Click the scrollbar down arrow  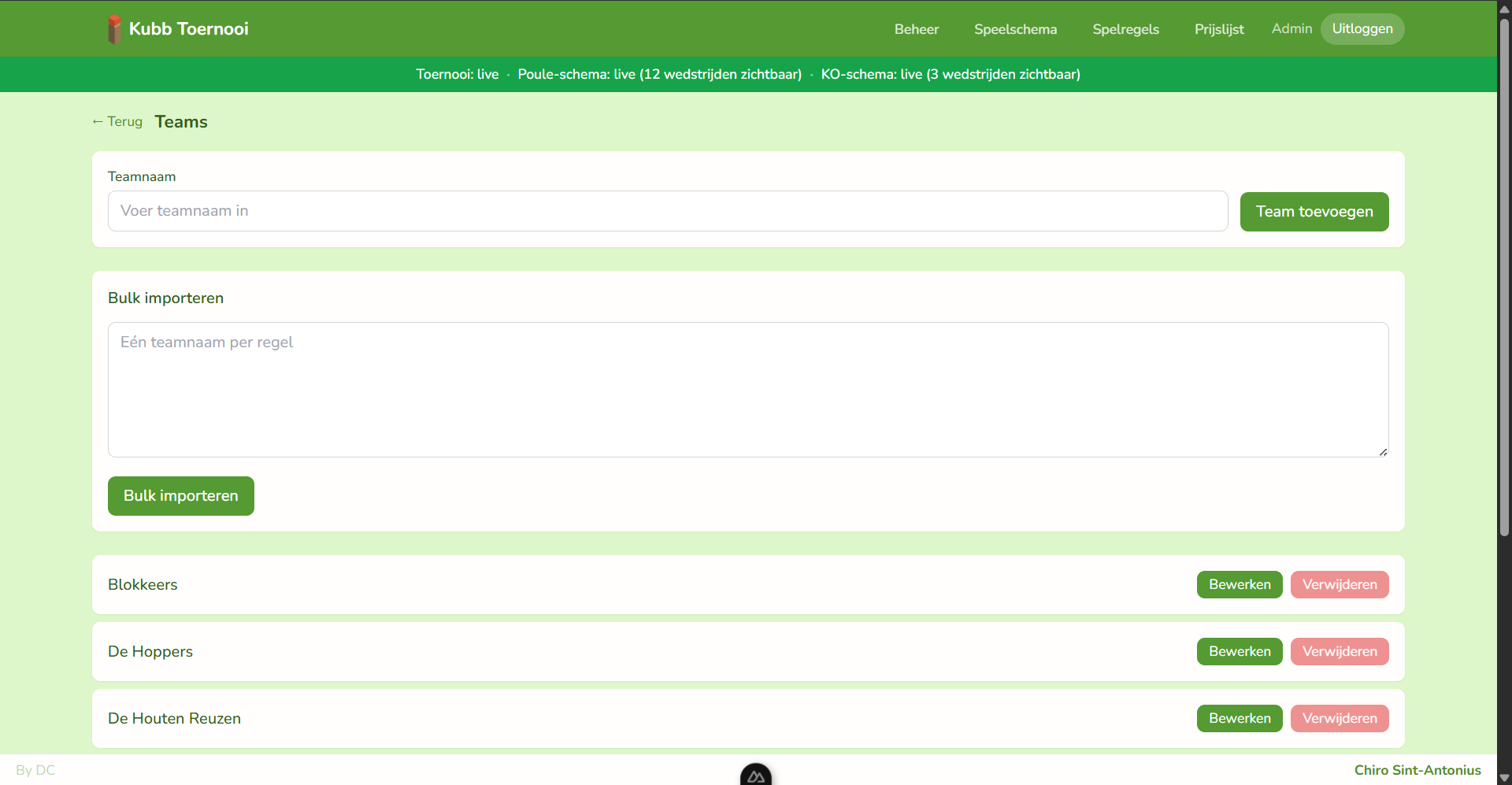(x=1504, y=777)
